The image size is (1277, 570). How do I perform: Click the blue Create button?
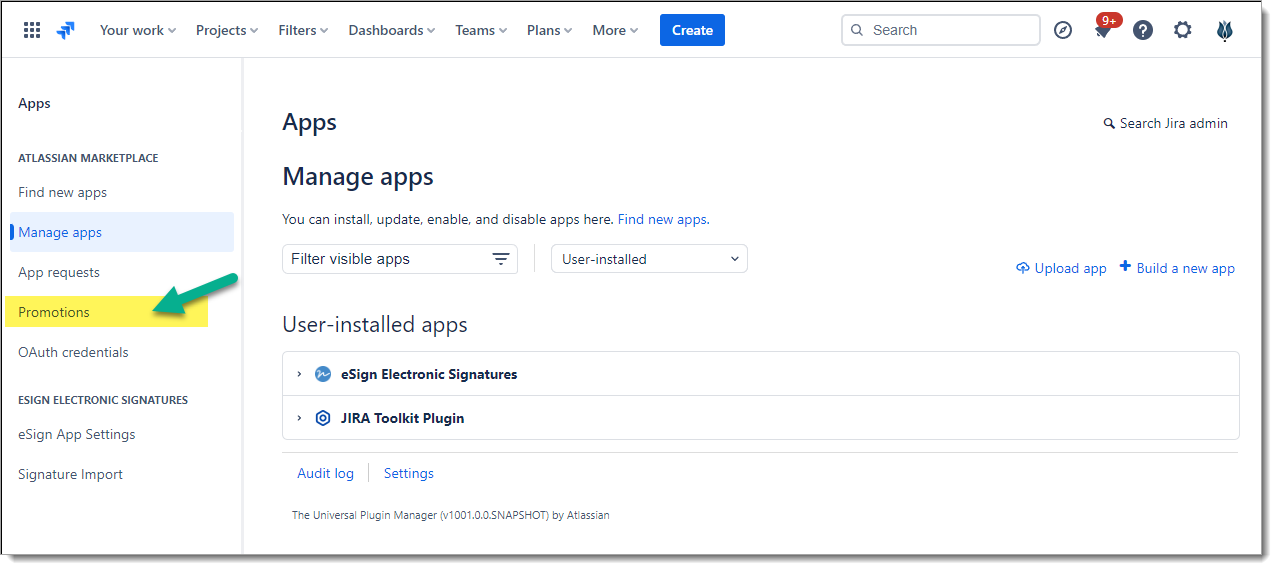click(692, 30)
